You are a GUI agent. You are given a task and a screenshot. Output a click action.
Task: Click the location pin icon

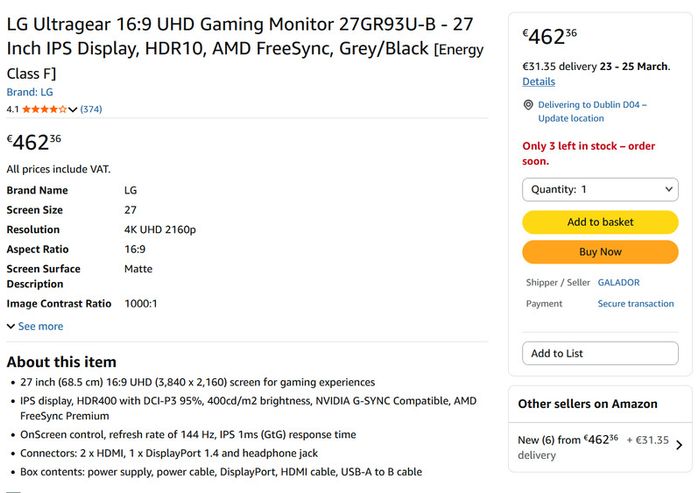(x=528, y=105)
